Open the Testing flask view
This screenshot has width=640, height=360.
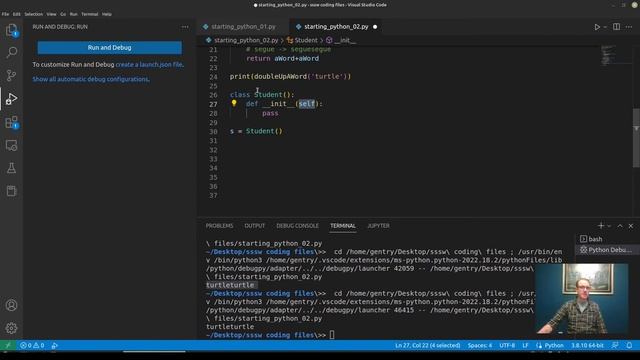pos(11,168)
